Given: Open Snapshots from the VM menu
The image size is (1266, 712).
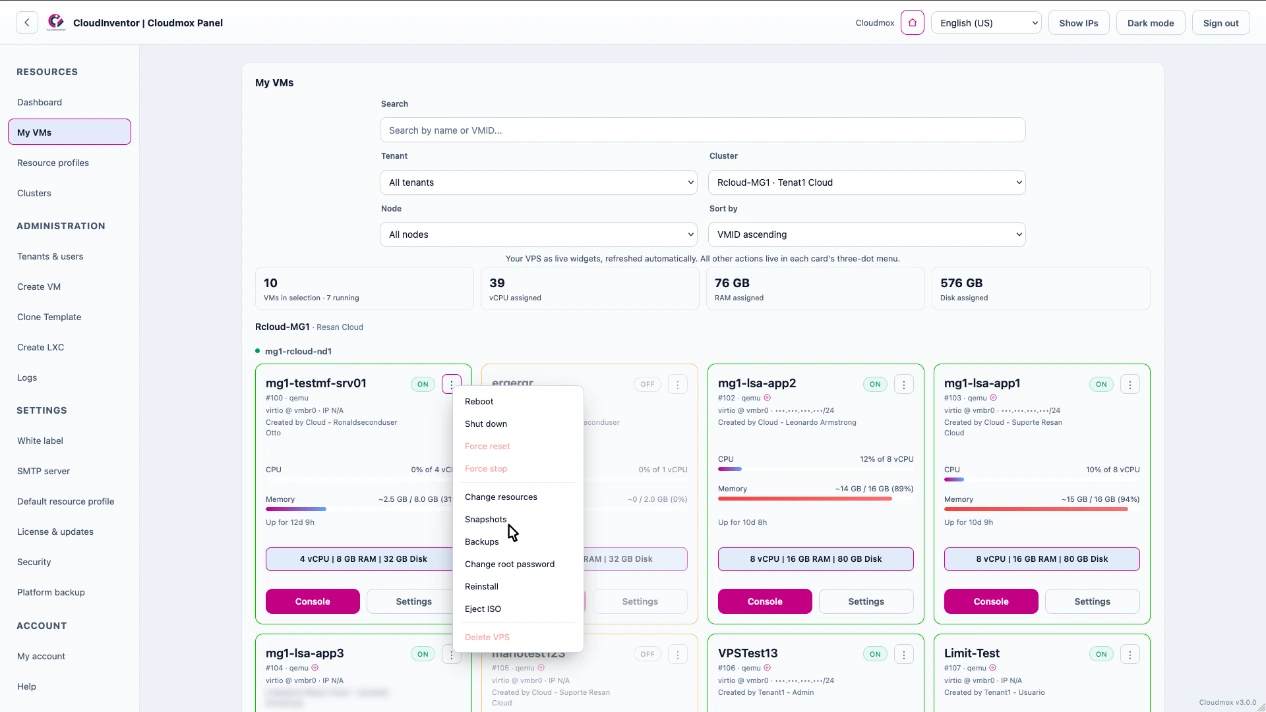Looking at the screenshot, I should pos(518,519).
